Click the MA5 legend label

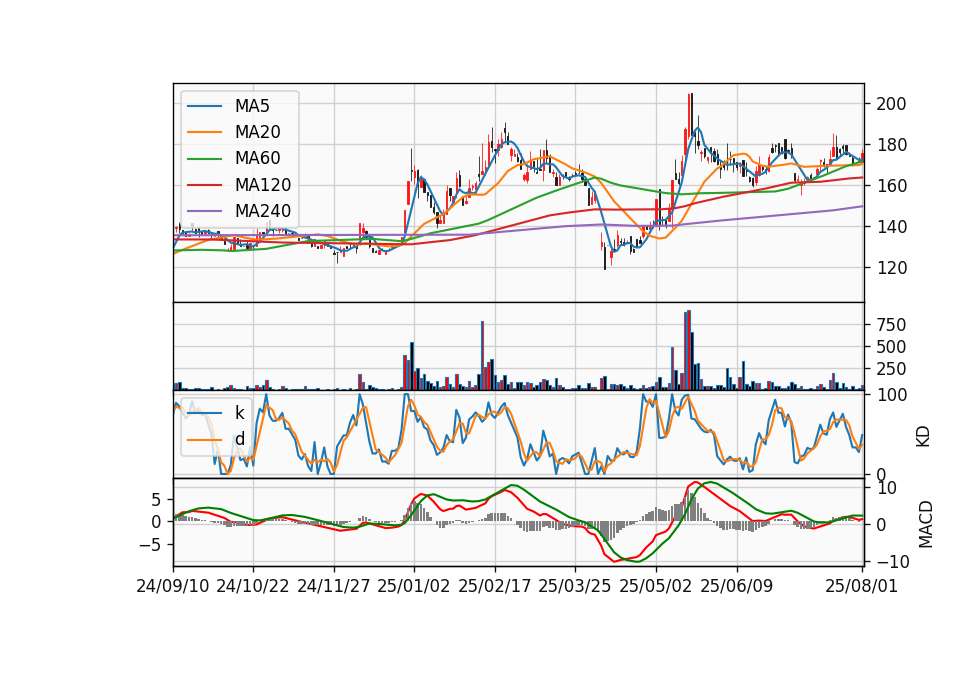(252, 106)
